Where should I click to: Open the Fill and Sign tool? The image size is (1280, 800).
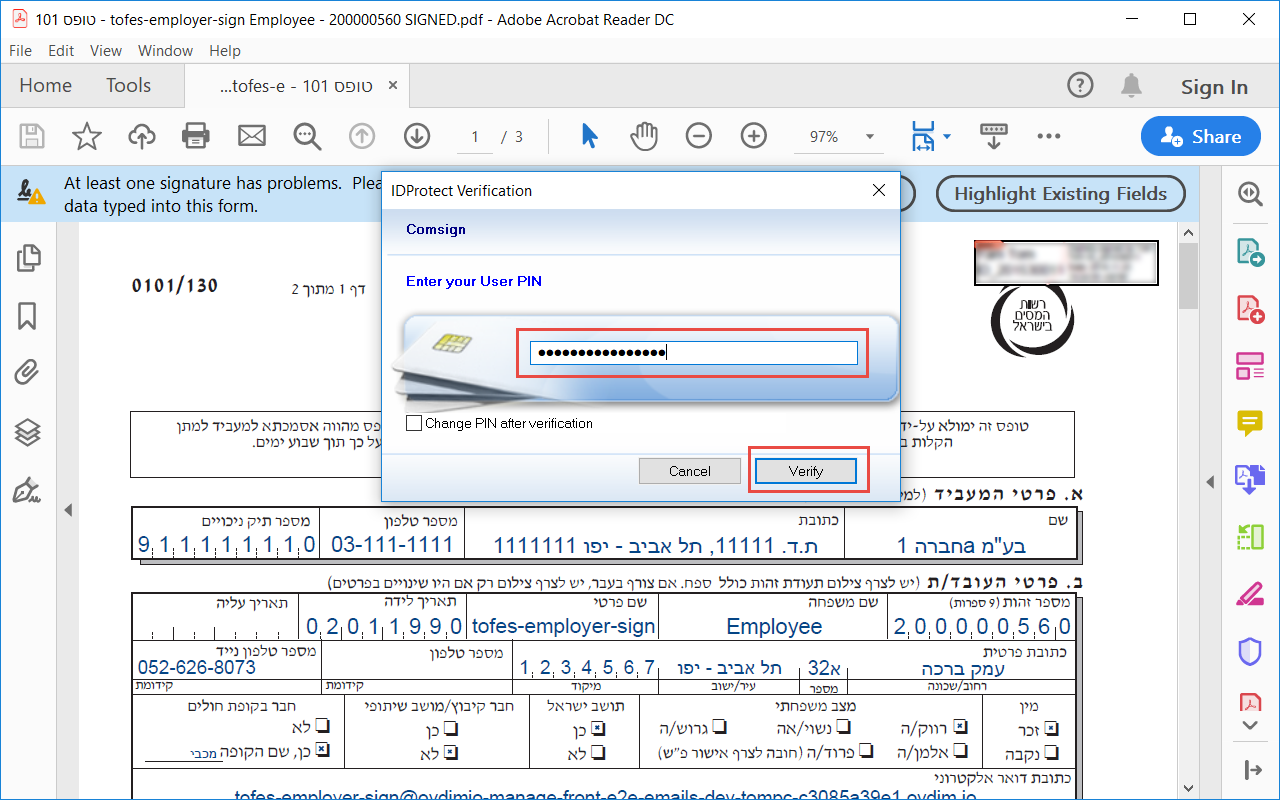pos(1250,595)
